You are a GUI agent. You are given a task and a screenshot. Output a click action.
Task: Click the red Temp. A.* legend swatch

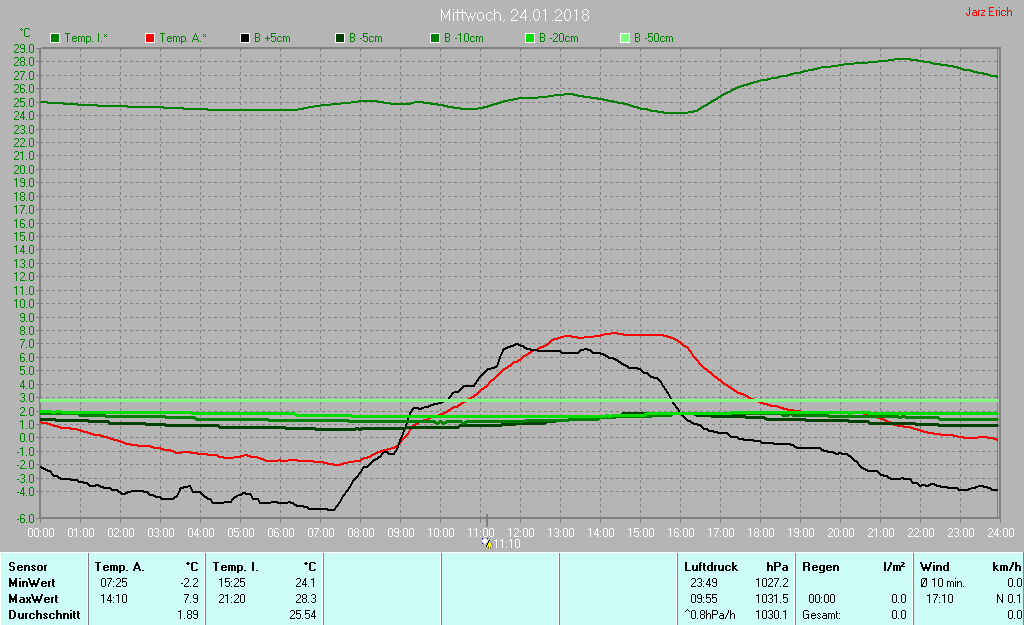pyautogui.click(x=150, y=38)
